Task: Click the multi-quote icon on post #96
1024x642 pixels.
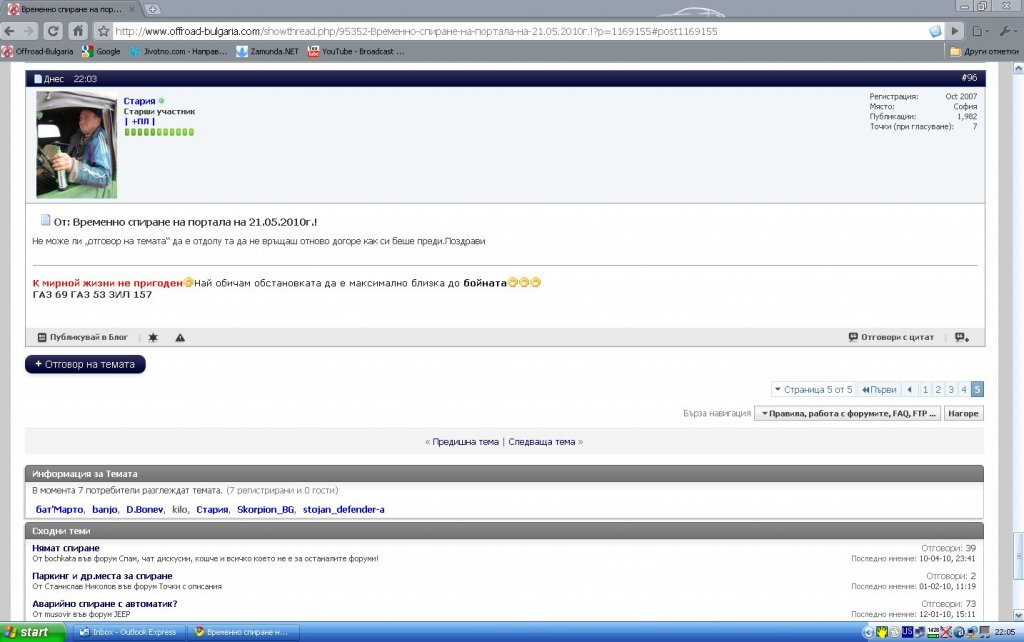Action: coord(962,337)
